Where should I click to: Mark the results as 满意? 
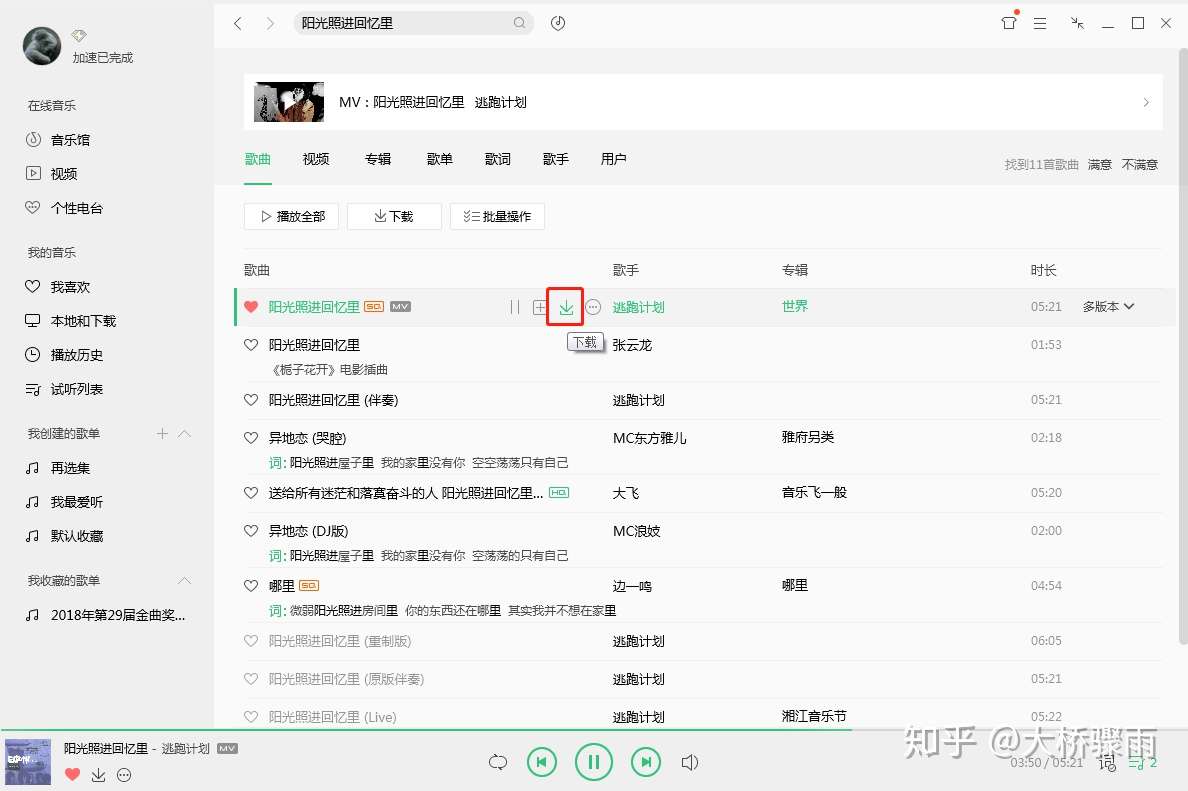pos(1099,164)
